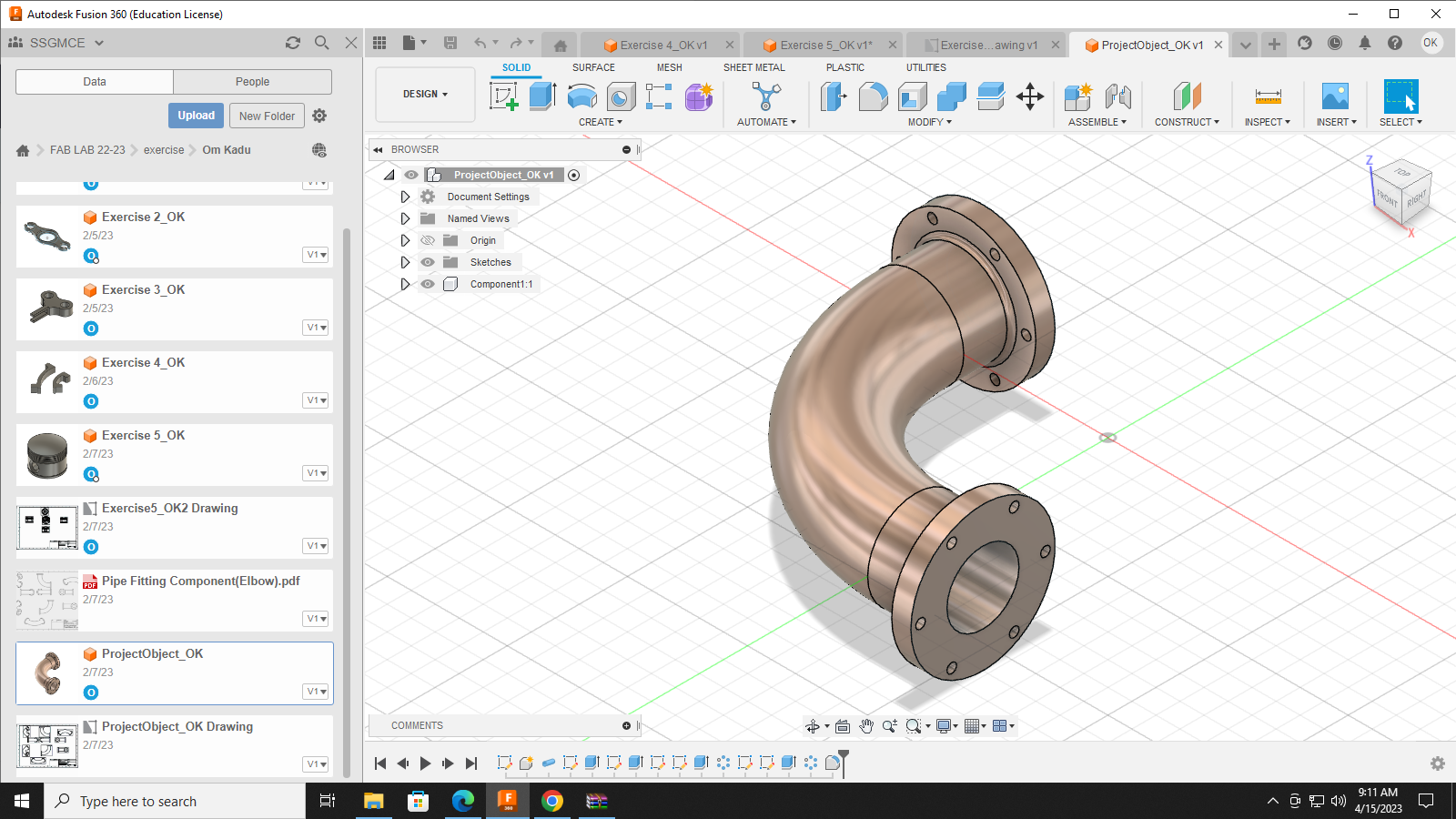This screenshot has height=819, width=1456.
Task: Open the Exercise 5_OK thumbnail
Action: 47,455
